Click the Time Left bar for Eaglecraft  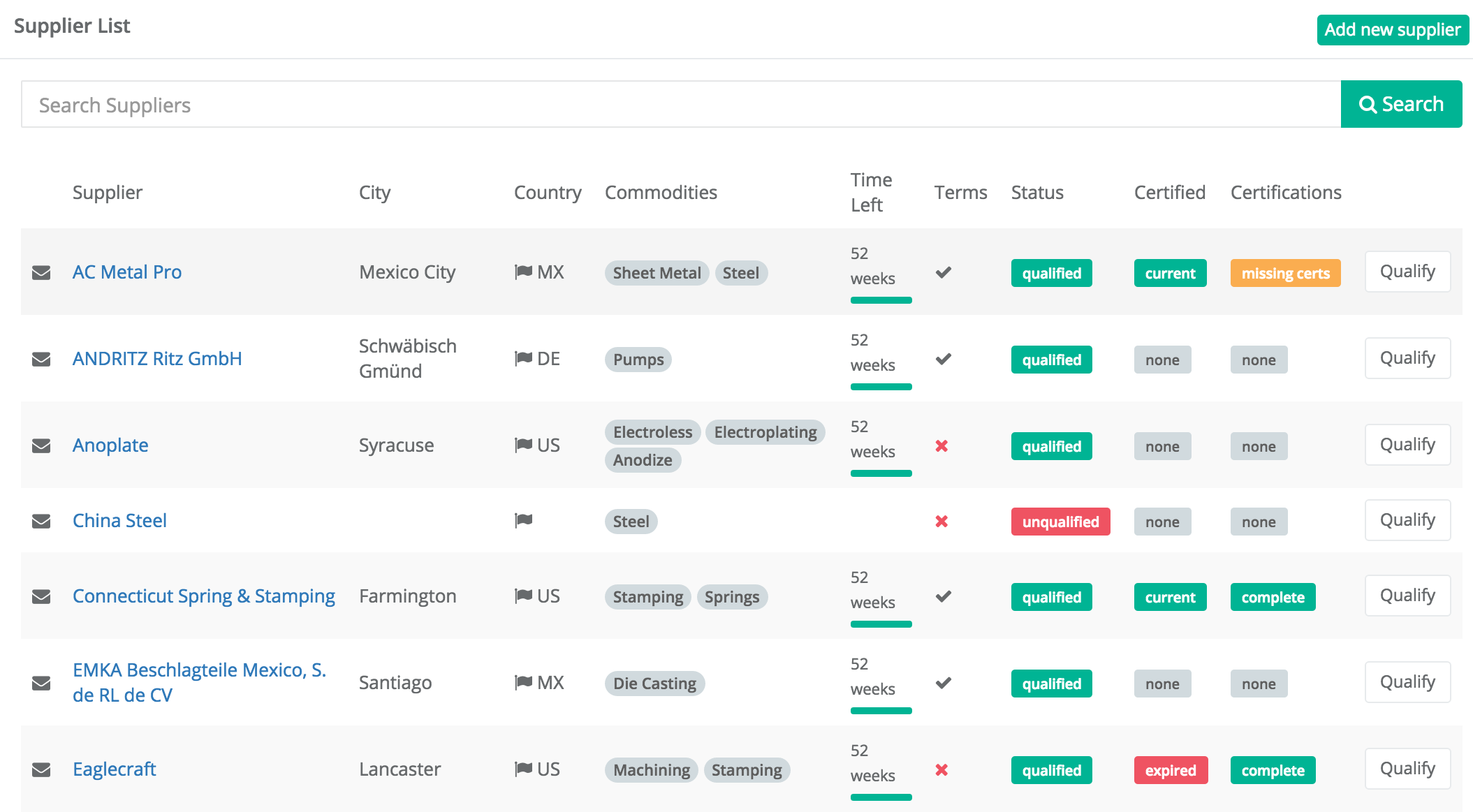[881, 797]
